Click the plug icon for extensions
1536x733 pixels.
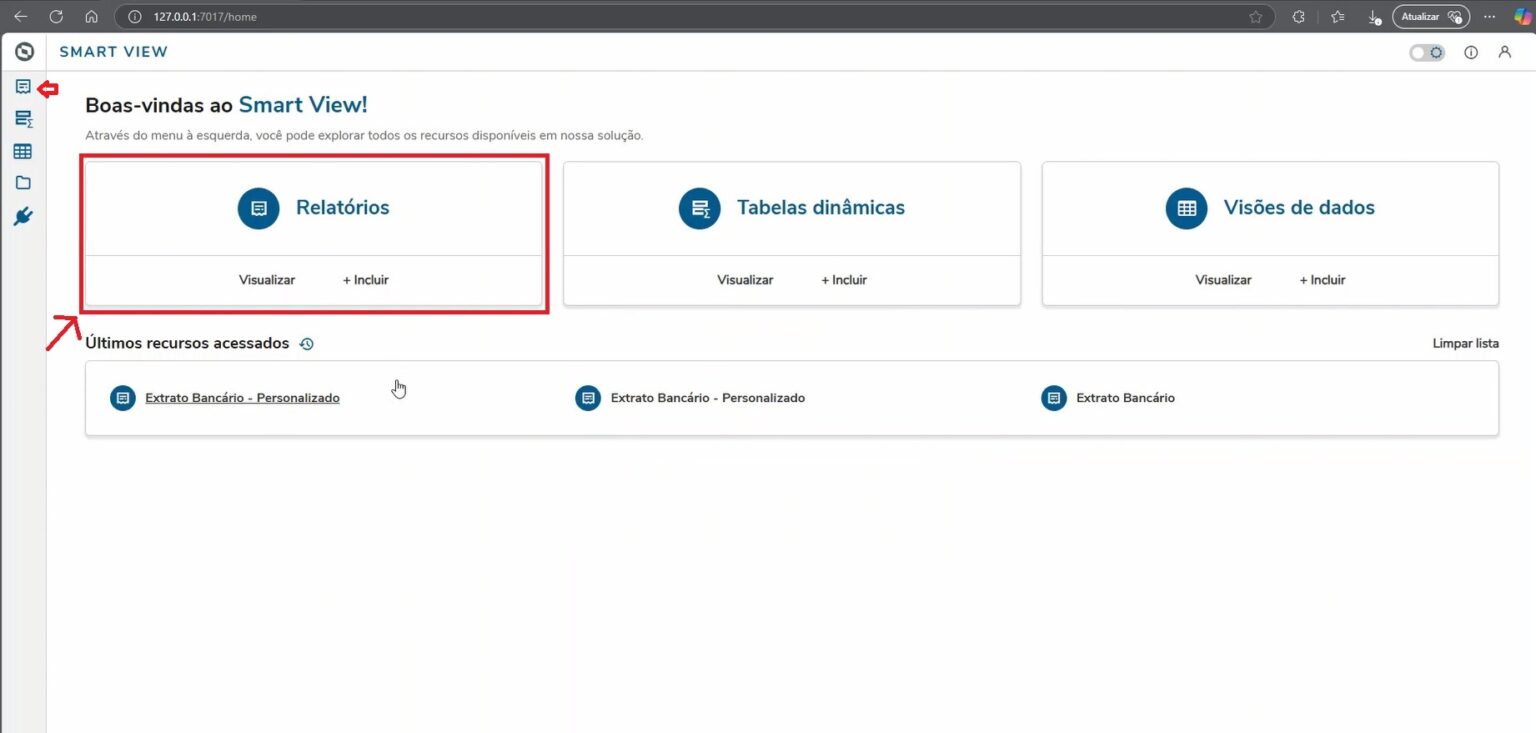pos(23,216)
